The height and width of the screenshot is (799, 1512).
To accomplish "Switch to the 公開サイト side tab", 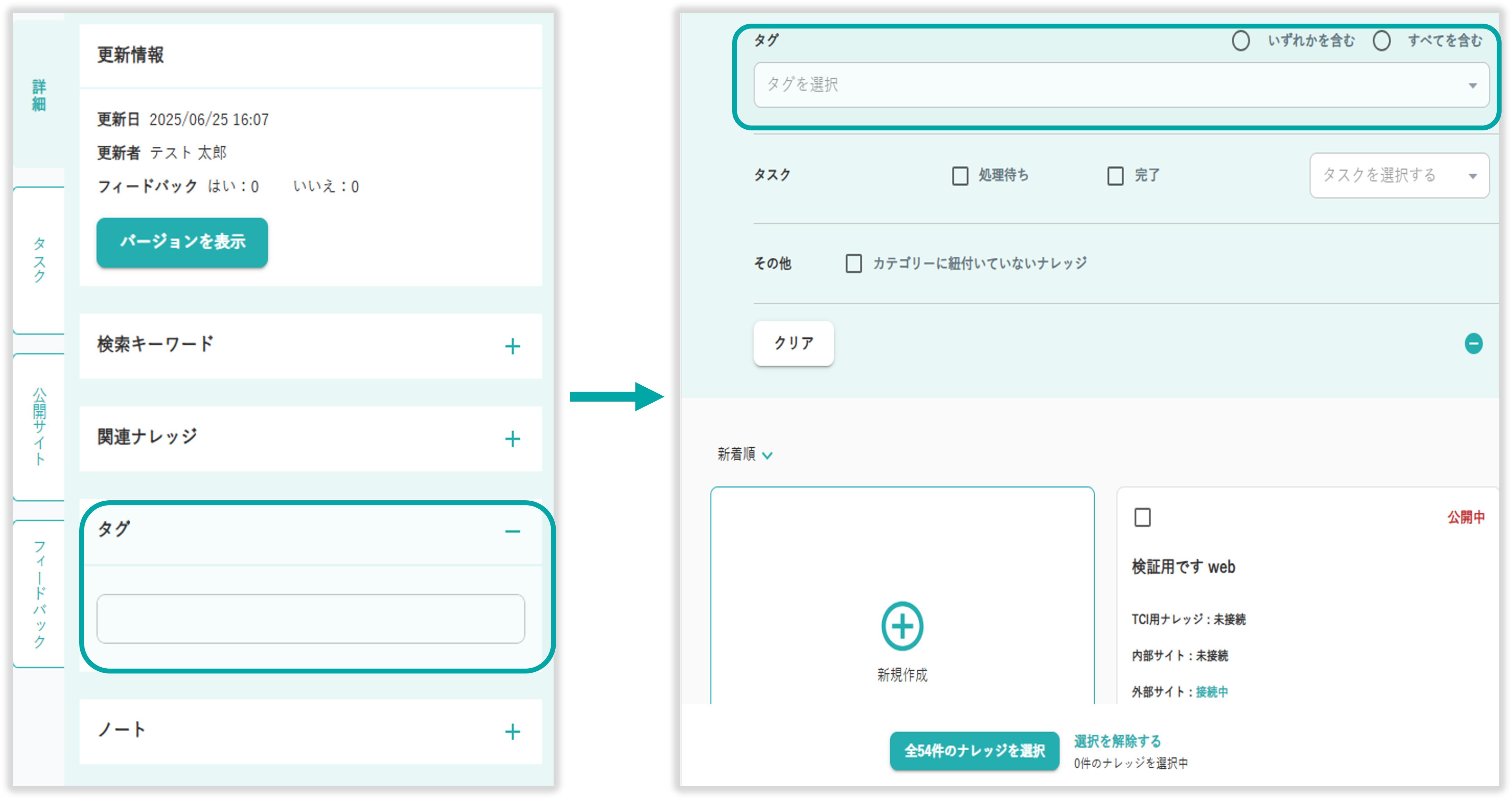I will [39, 427].
